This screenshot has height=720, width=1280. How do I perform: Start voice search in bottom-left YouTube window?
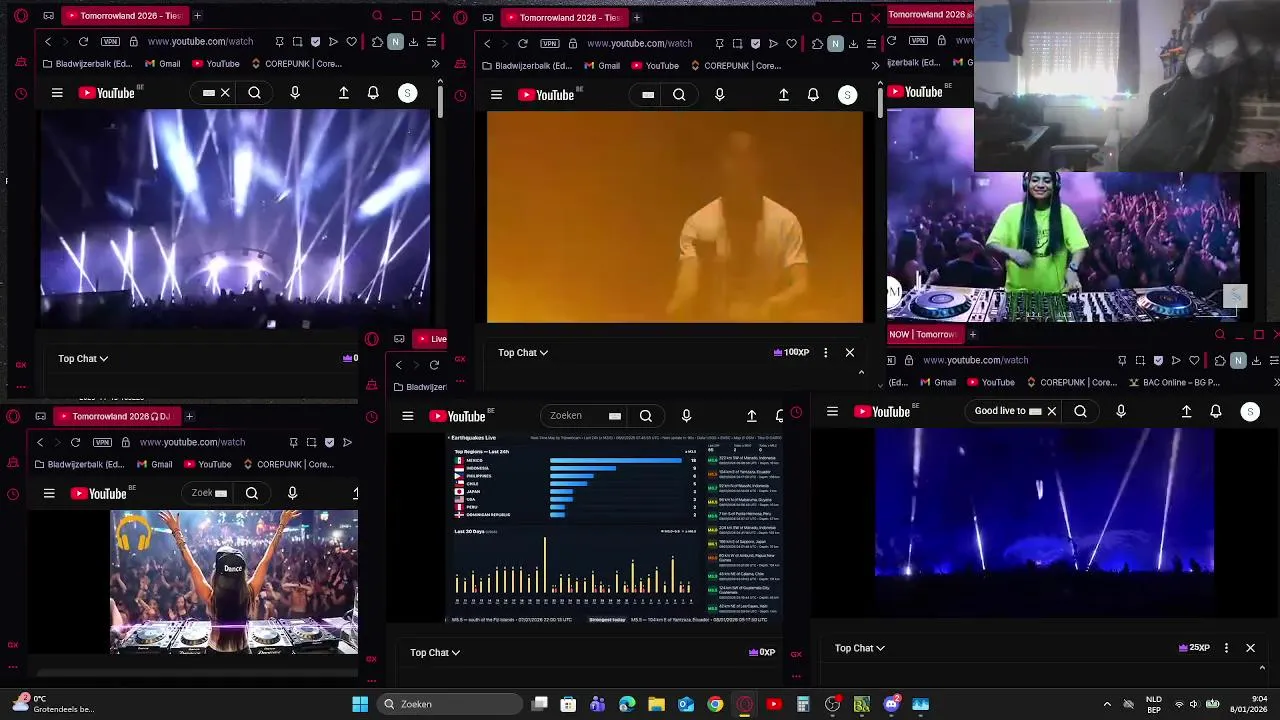(x=292, y=493)
